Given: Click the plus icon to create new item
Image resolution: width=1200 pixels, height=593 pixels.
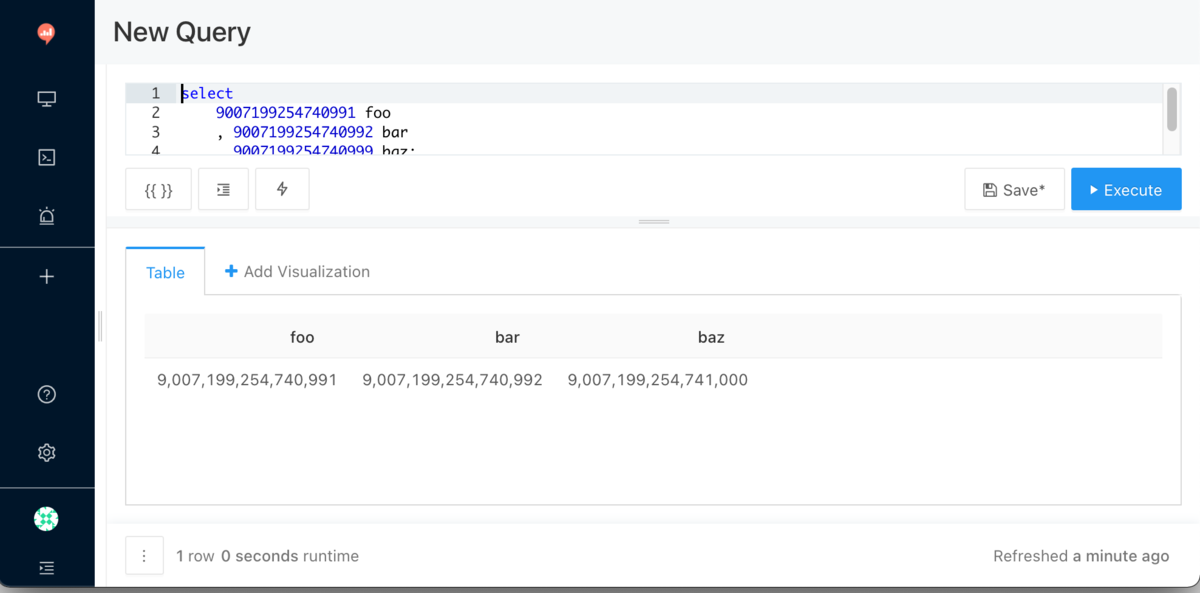Looking at the screenshot, I should point(46,277).
